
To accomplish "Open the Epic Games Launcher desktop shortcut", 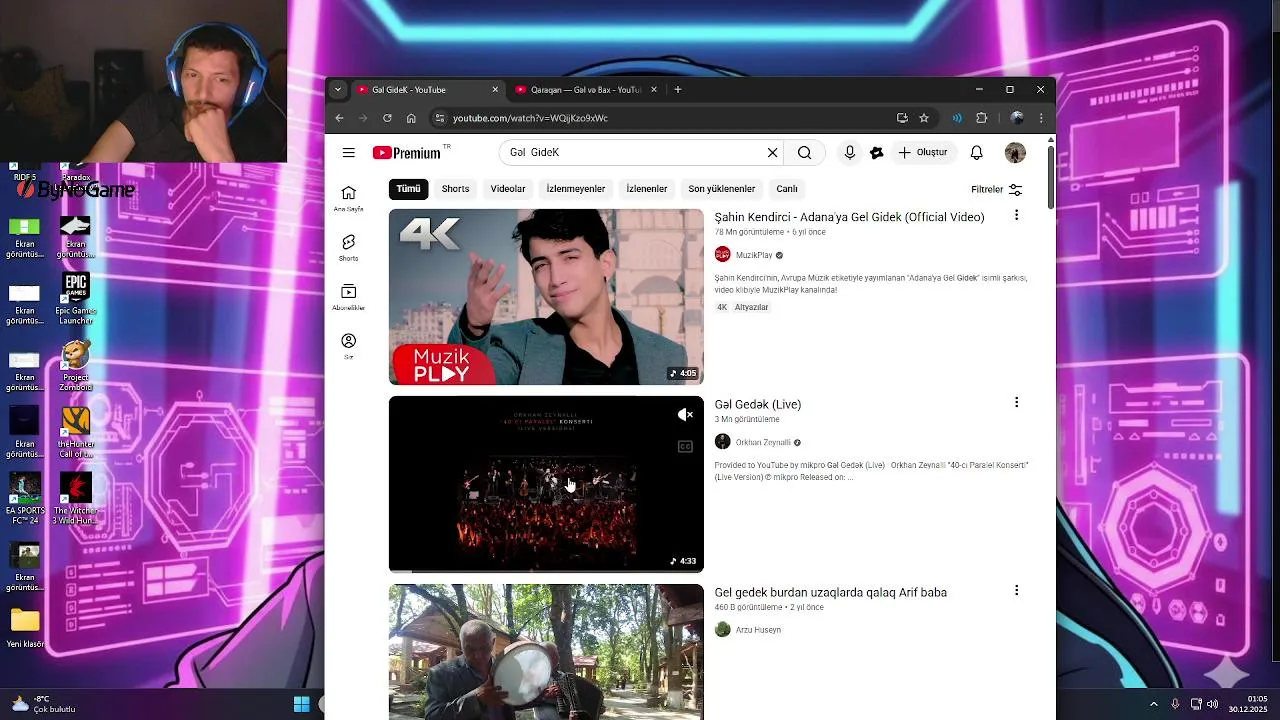I will [x=76, y=298].
